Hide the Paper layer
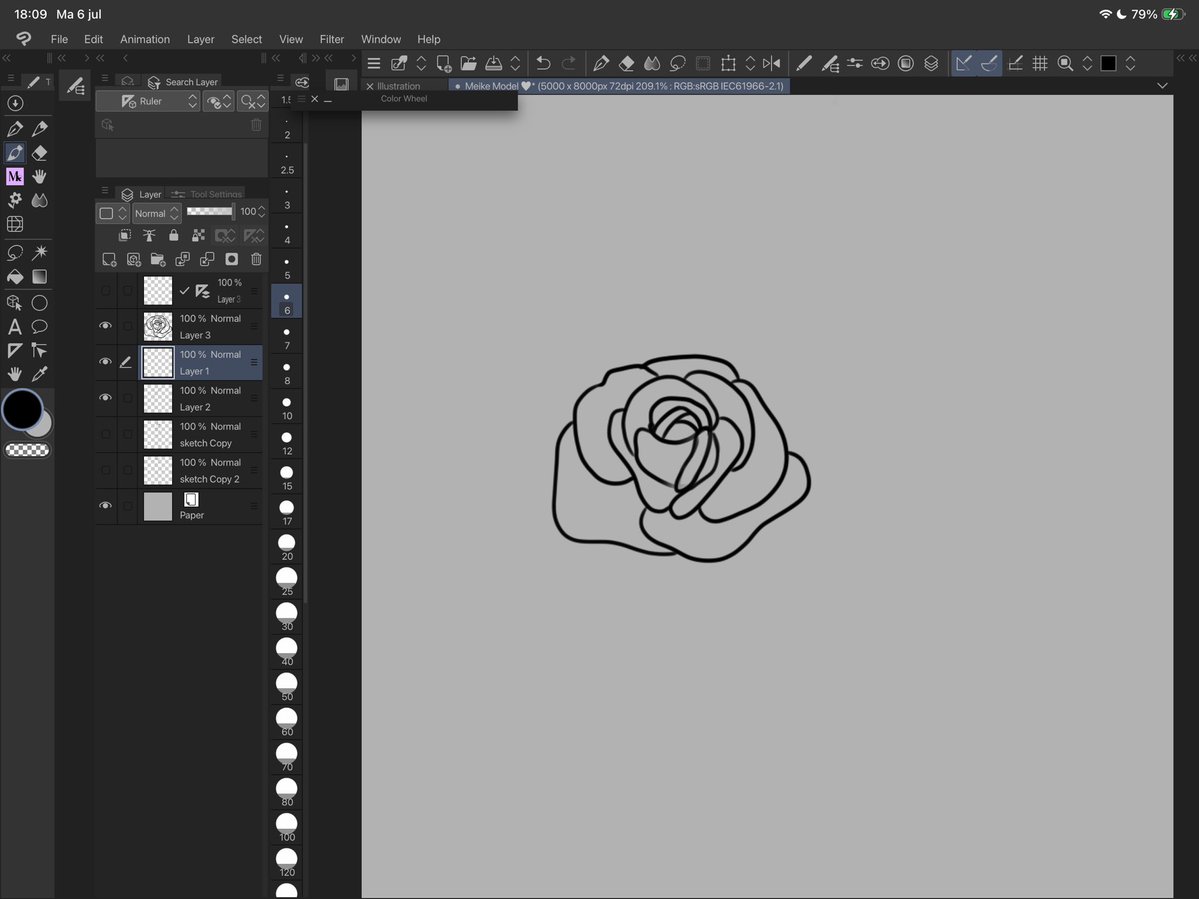Viewport: 1199px width, 899px height. [x=106, y=506]
